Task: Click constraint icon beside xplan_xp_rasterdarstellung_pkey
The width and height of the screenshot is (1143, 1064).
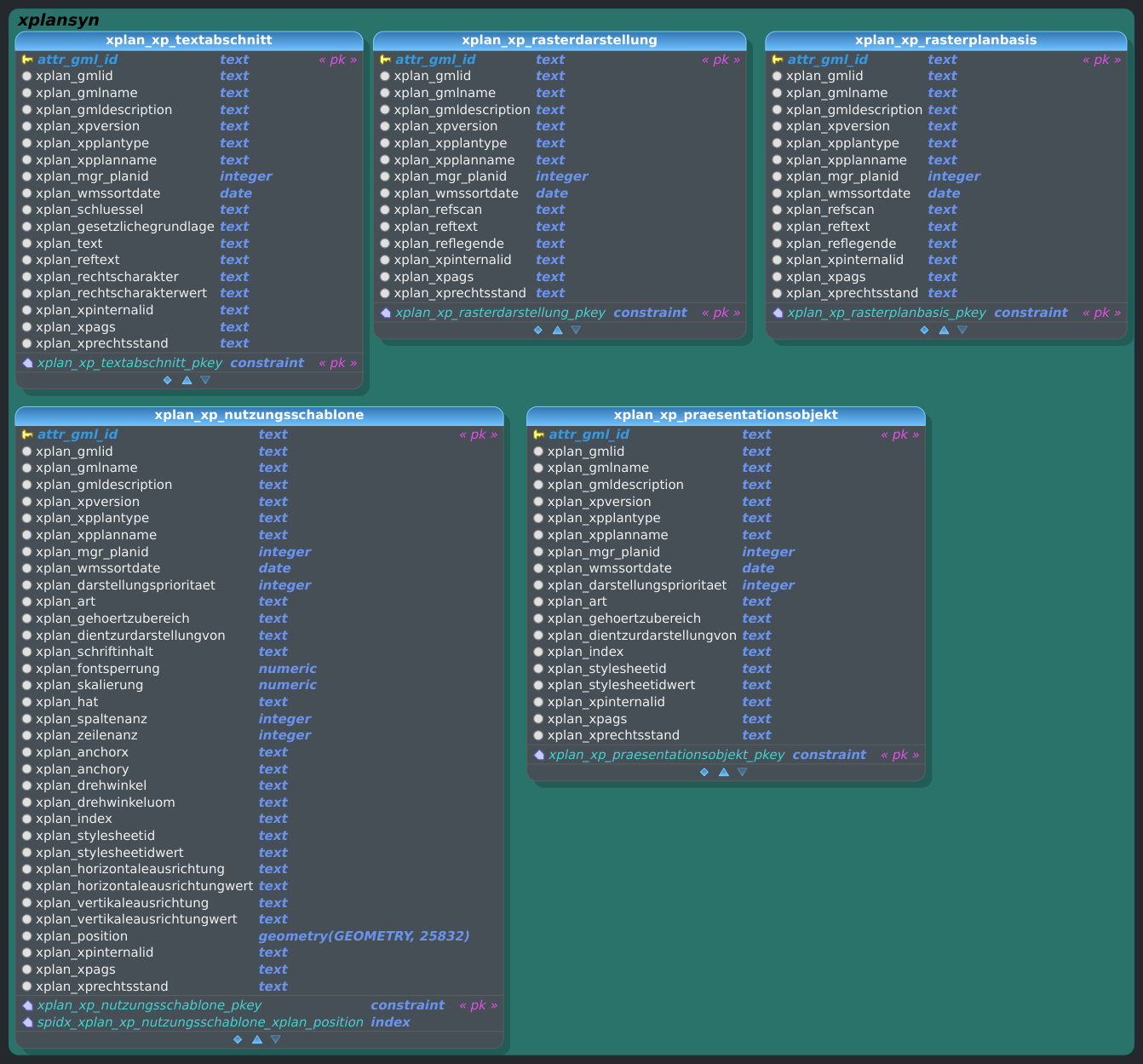Action: [x=385, y=313]
